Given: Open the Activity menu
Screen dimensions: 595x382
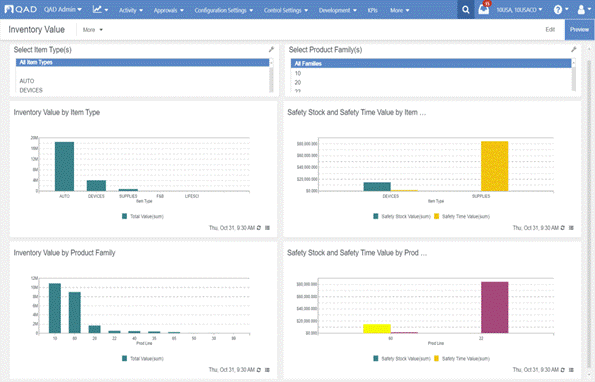Looking at the screenshot, I should (131, 10).
